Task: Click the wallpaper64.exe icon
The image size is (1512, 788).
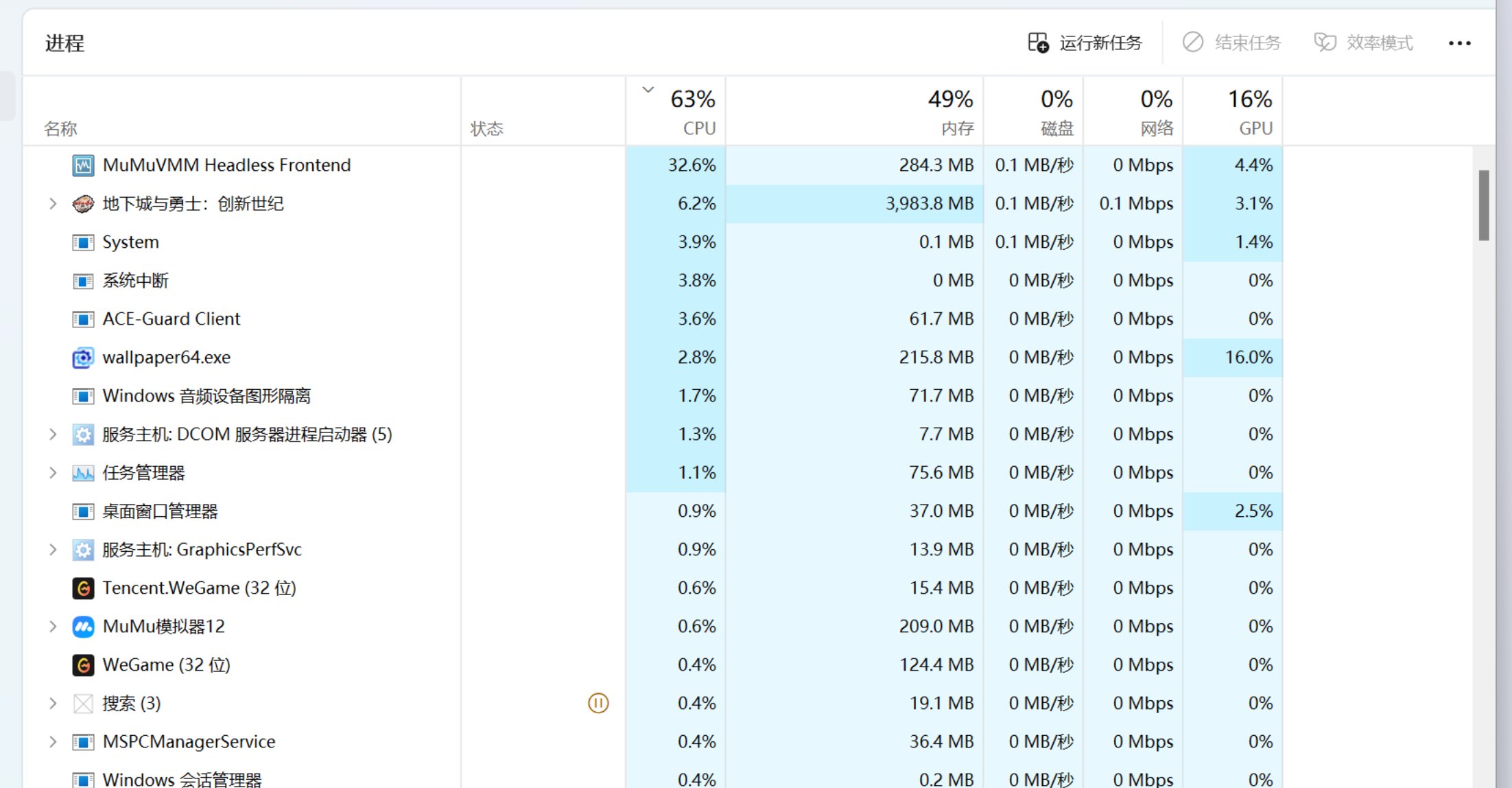Action: [83, 358]
